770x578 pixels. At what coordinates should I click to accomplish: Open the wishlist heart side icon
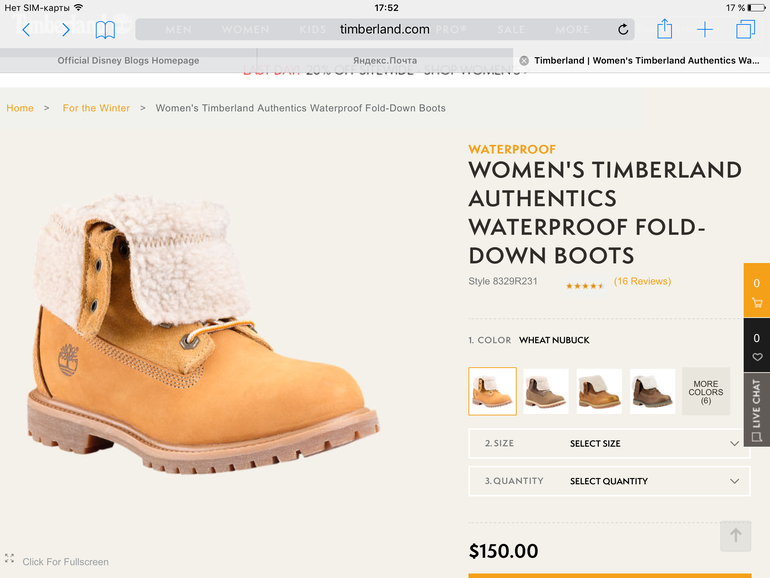756,346
